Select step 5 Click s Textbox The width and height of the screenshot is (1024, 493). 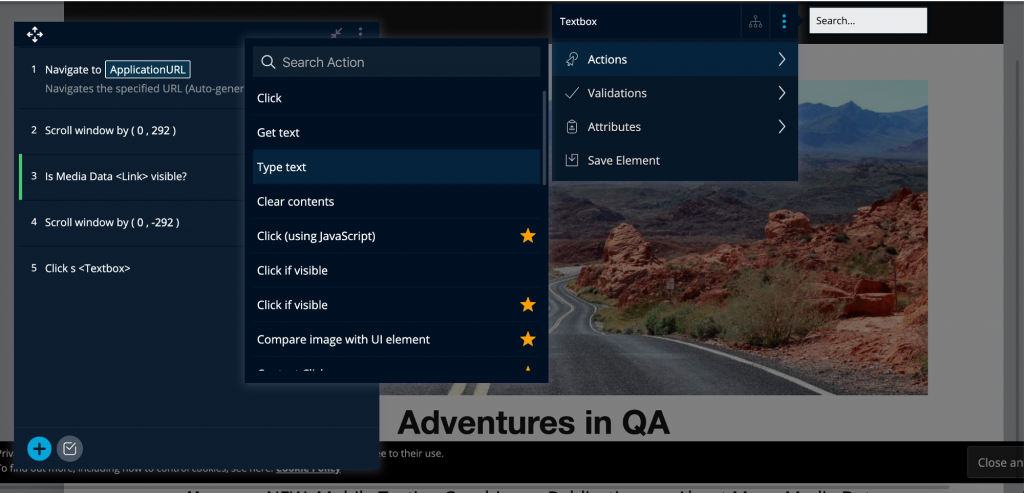pyautogui.click(x=88, y=268)
